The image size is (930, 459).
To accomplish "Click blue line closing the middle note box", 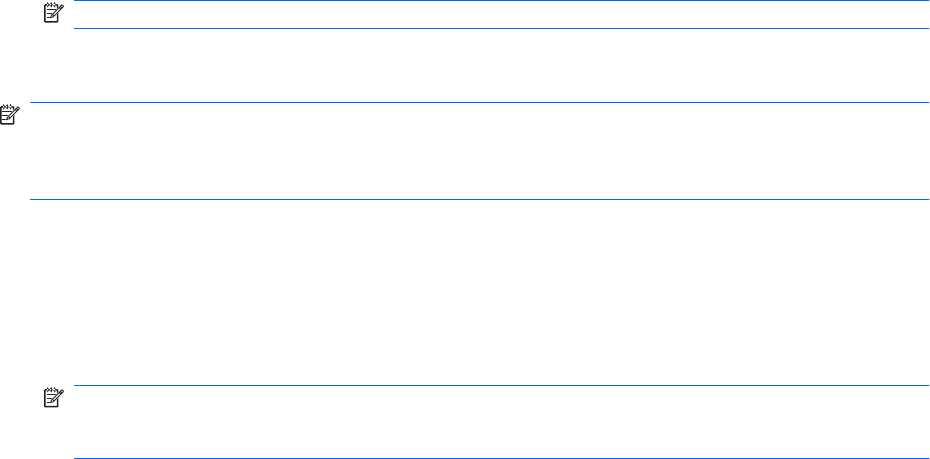I will tap(480, 200).
